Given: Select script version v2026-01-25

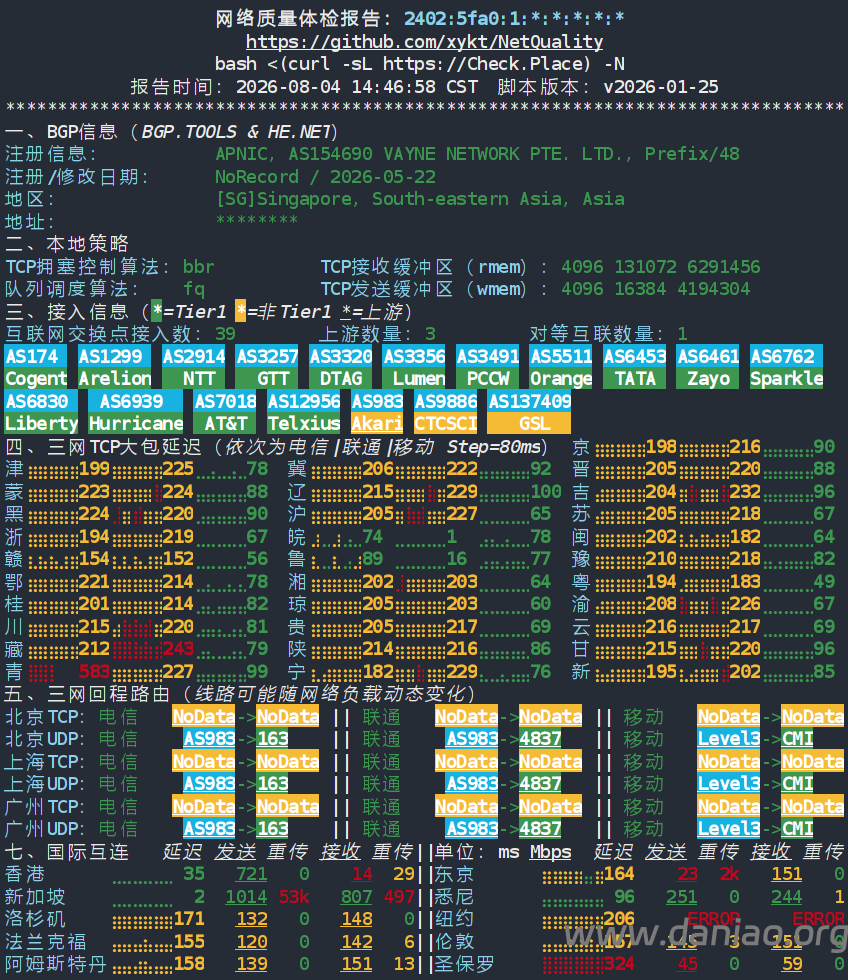Looking at the screenshot, I should (661, 86).
